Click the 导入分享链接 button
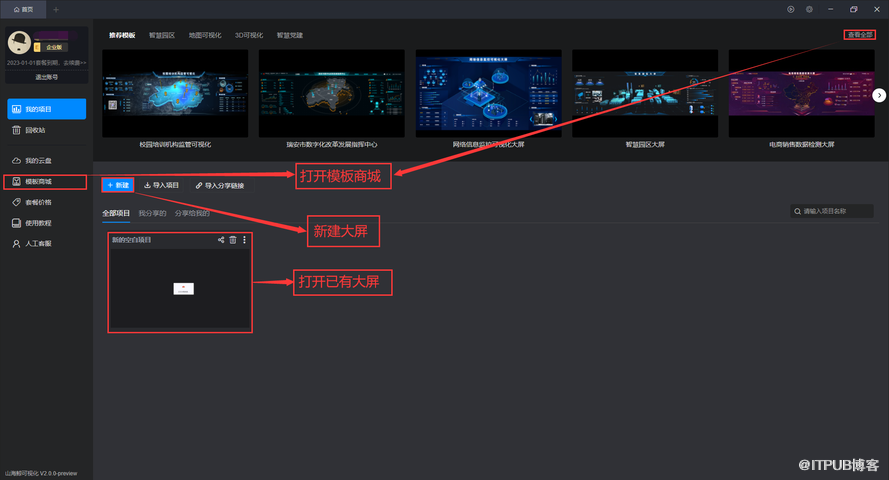 coord(220,185)
